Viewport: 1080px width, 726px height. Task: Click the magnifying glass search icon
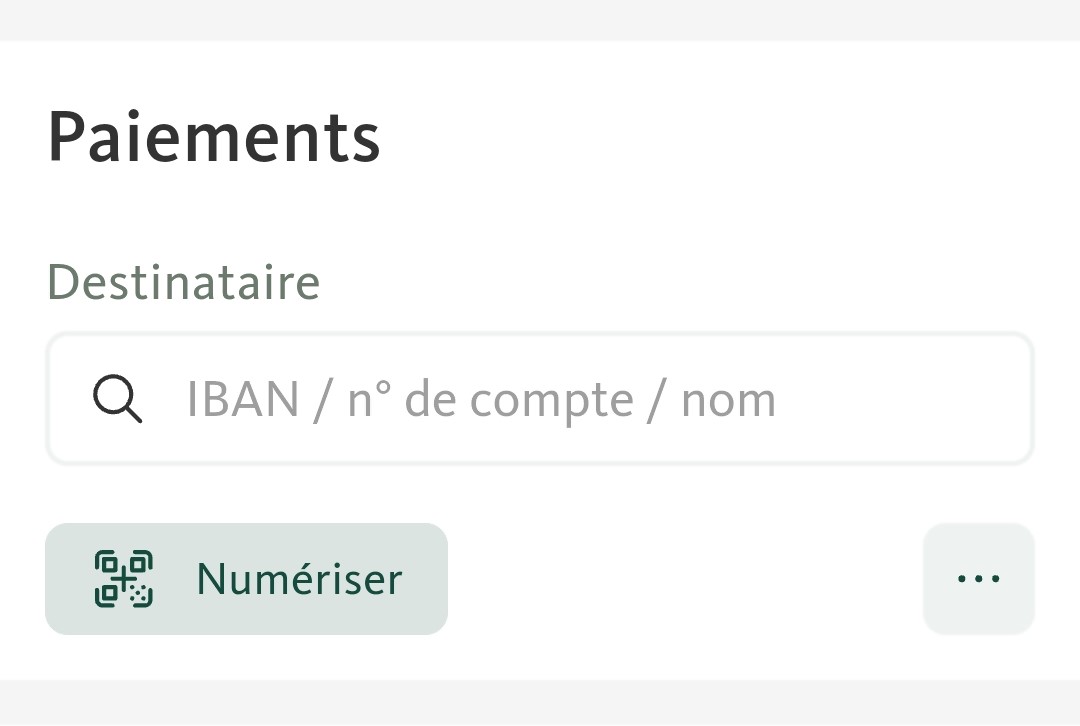tap(118, 398)
